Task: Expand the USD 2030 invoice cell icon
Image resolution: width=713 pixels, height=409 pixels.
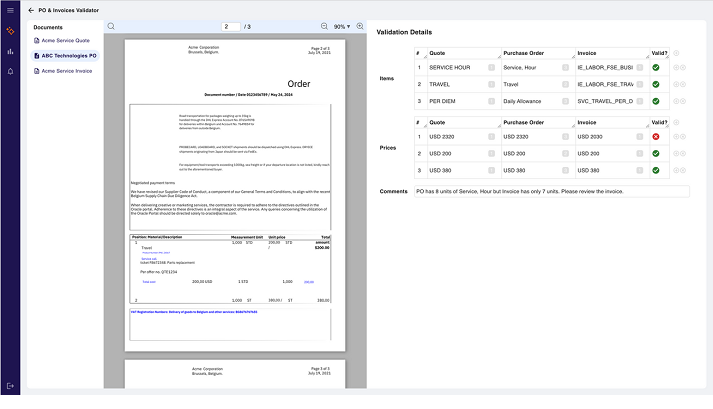Action: point(639,137)
